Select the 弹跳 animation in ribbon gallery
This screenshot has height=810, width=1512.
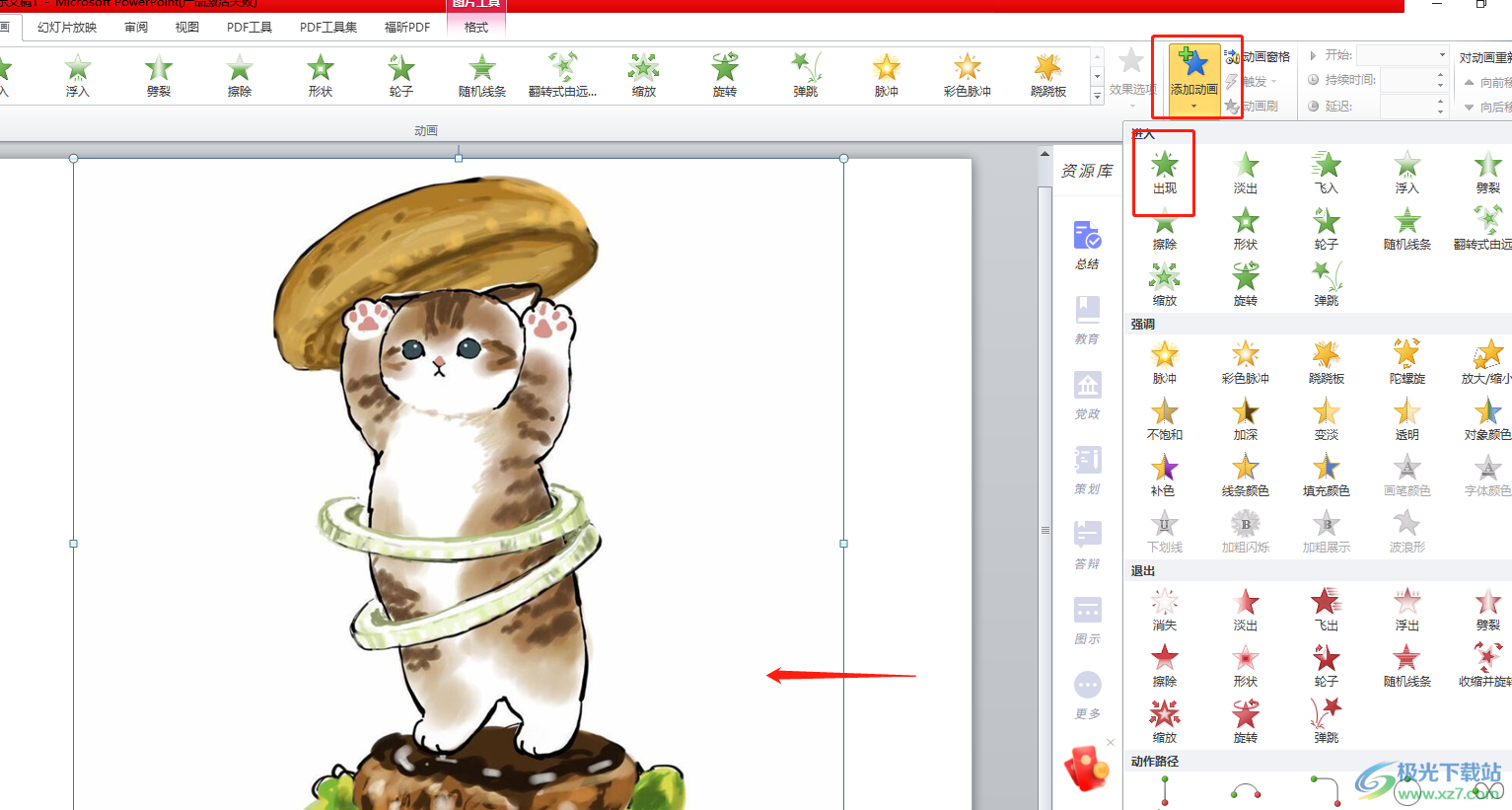806,76
